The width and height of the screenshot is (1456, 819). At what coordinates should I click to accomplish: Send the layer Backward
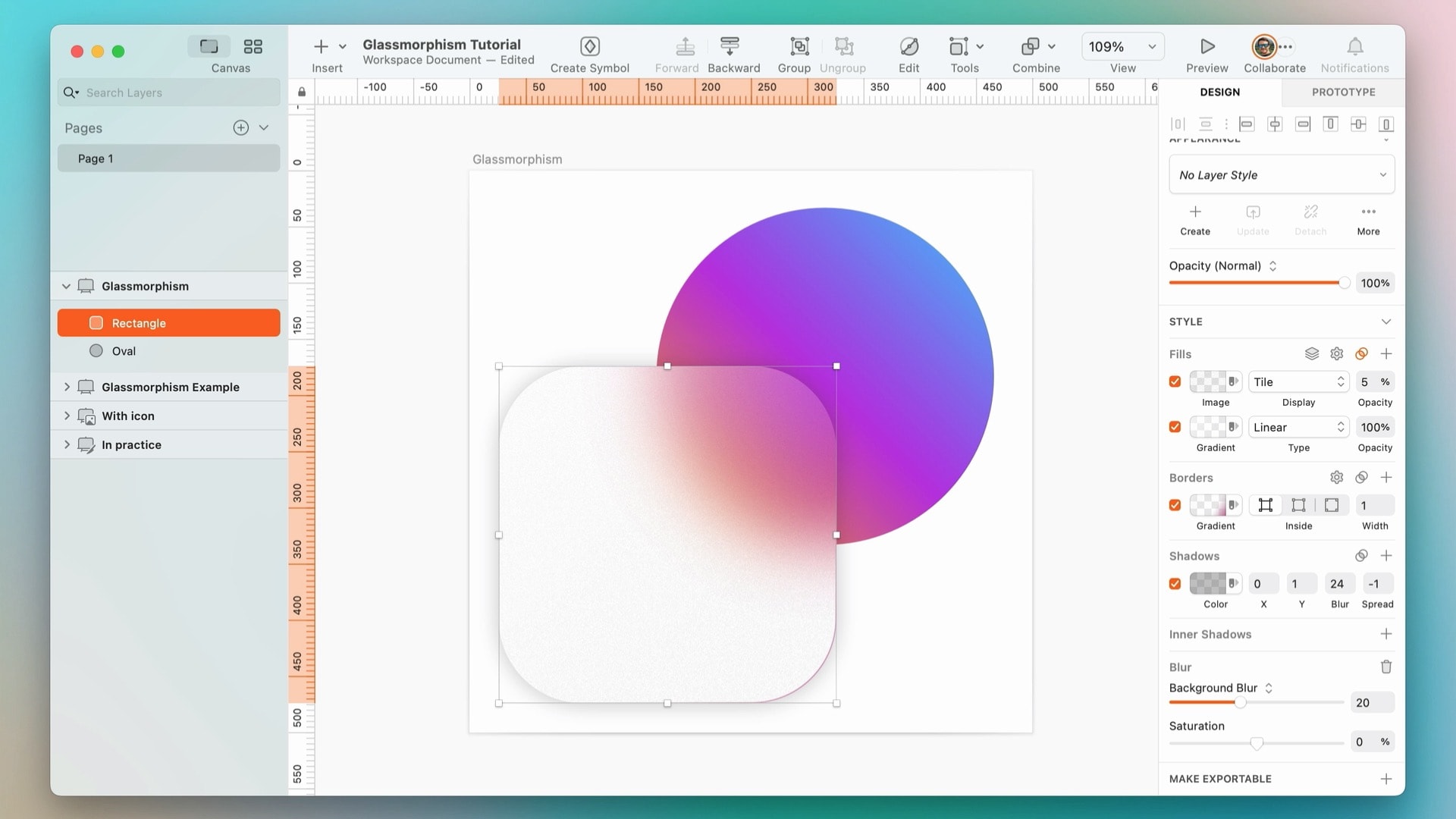tap(730, 47)
